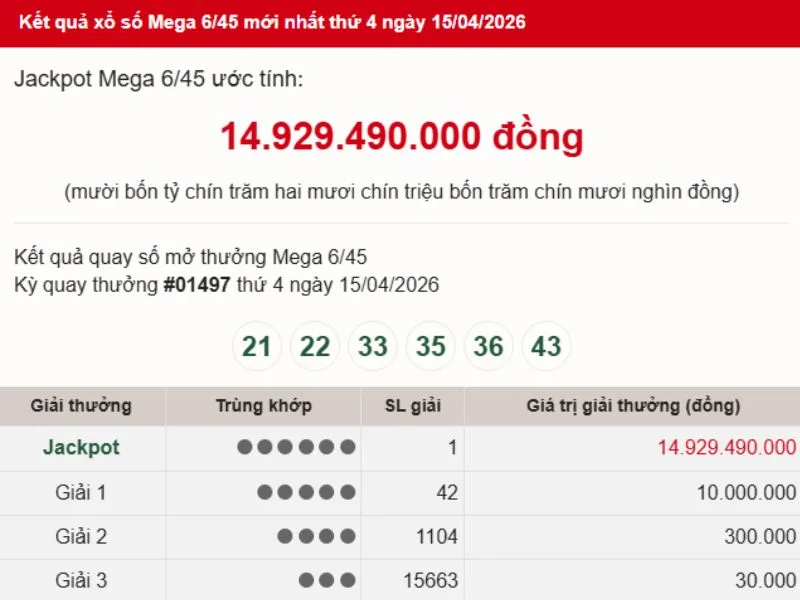
Task: Click the six match dots in Jackpot row
Action: 296,448
